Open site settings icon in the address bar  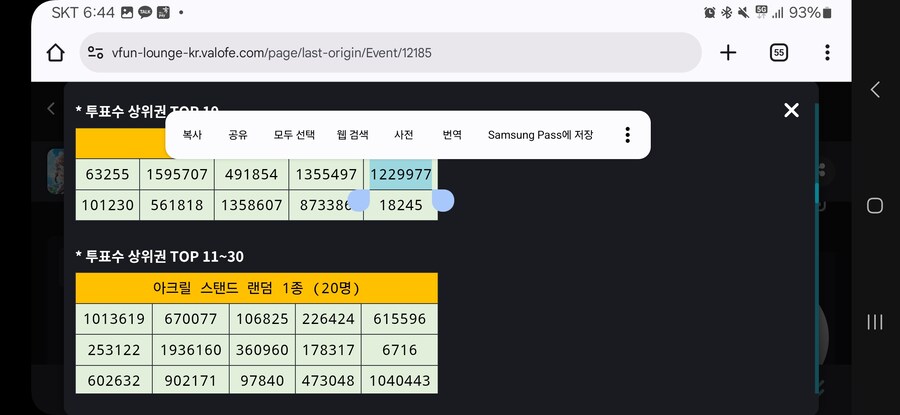(x=95, y=53)
